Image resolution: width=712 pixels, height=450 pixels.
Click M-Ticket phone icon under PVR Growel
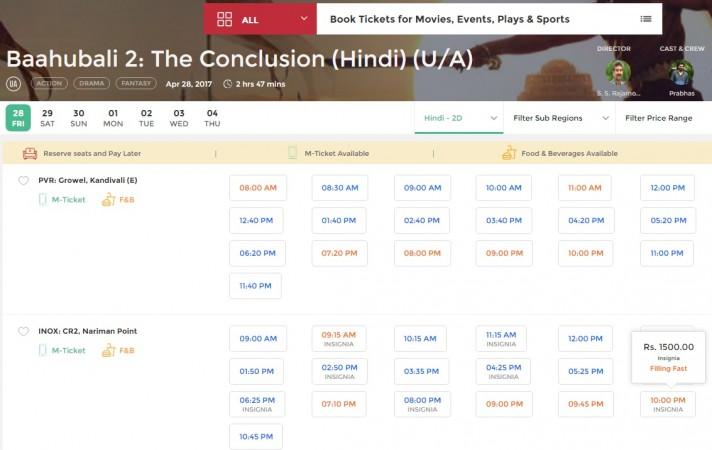click(x=43, y=200)
